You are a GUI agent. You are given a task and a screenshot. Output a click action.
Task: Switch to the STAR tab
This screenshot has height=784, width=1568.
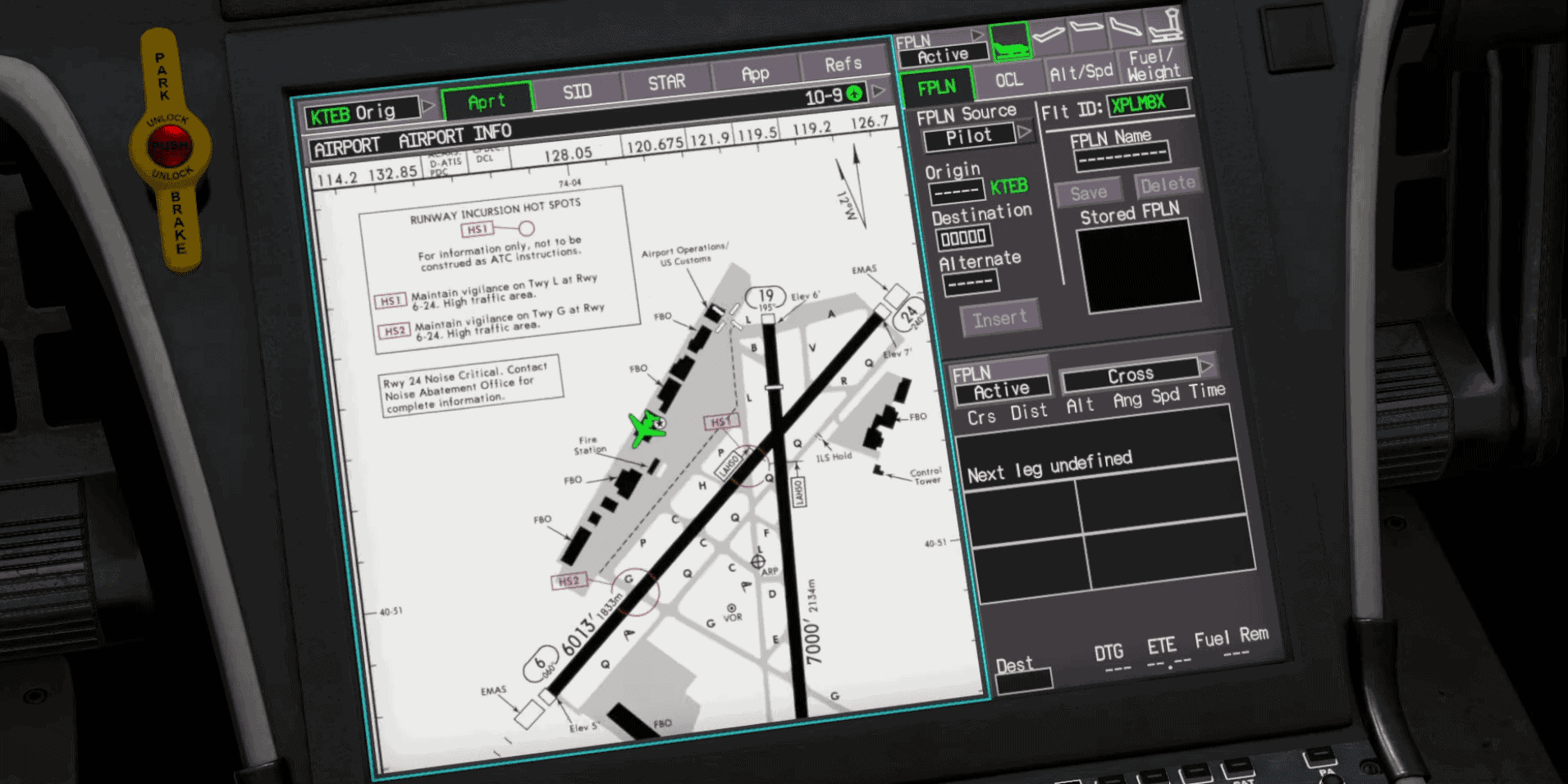[x=667, y=81]
